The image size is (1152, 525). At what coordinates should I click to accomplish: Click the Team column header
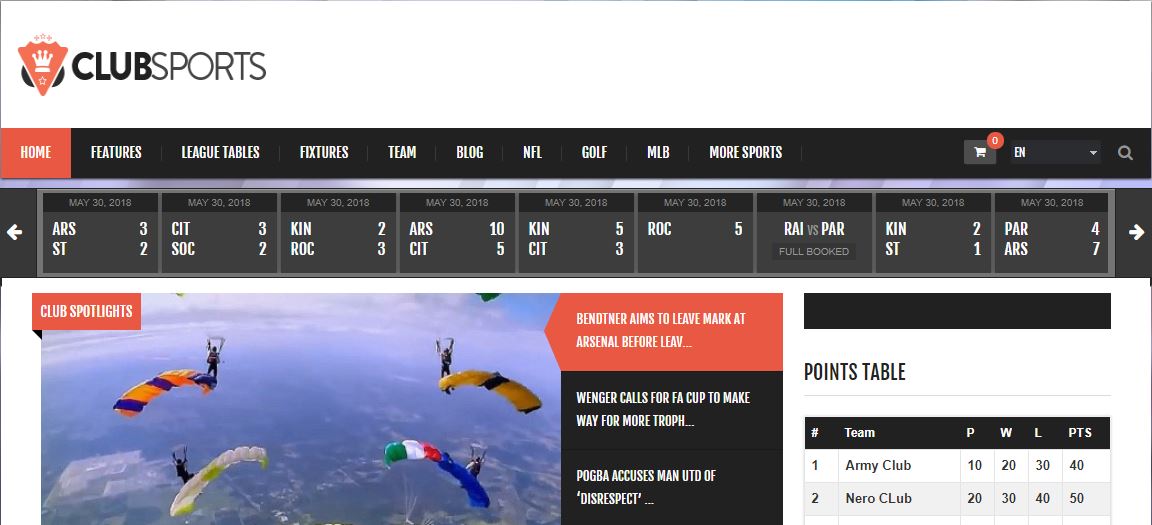(x=860, y=433)
